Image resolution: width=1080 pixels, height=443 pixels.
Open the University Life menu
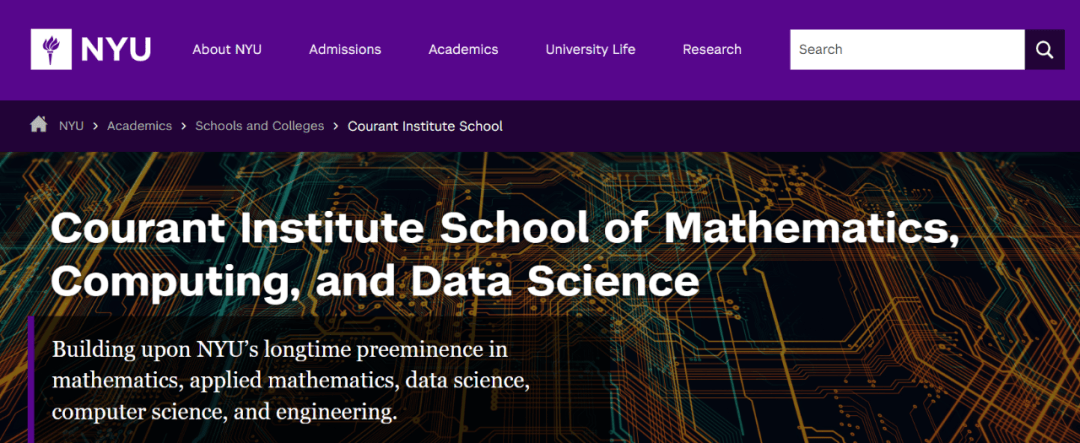(590, 49)
